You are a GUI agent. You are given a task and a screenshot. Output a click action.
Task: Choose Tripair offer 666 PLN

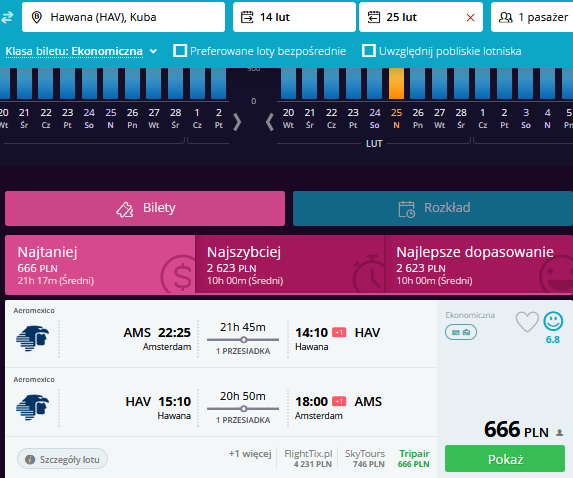tap(414, 459)
